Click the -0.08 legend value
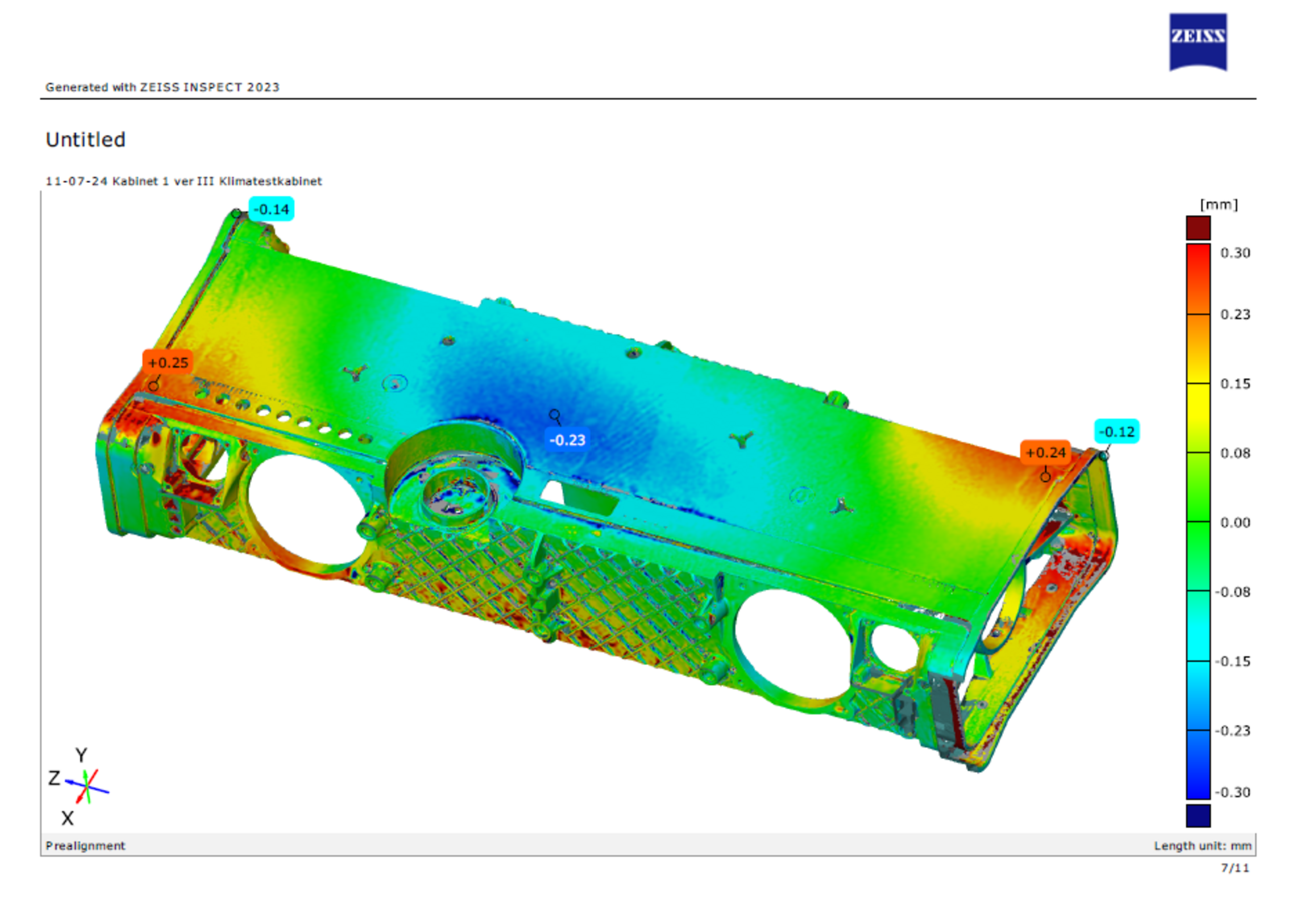1316x905 pixels. [x=1232, y=592]
